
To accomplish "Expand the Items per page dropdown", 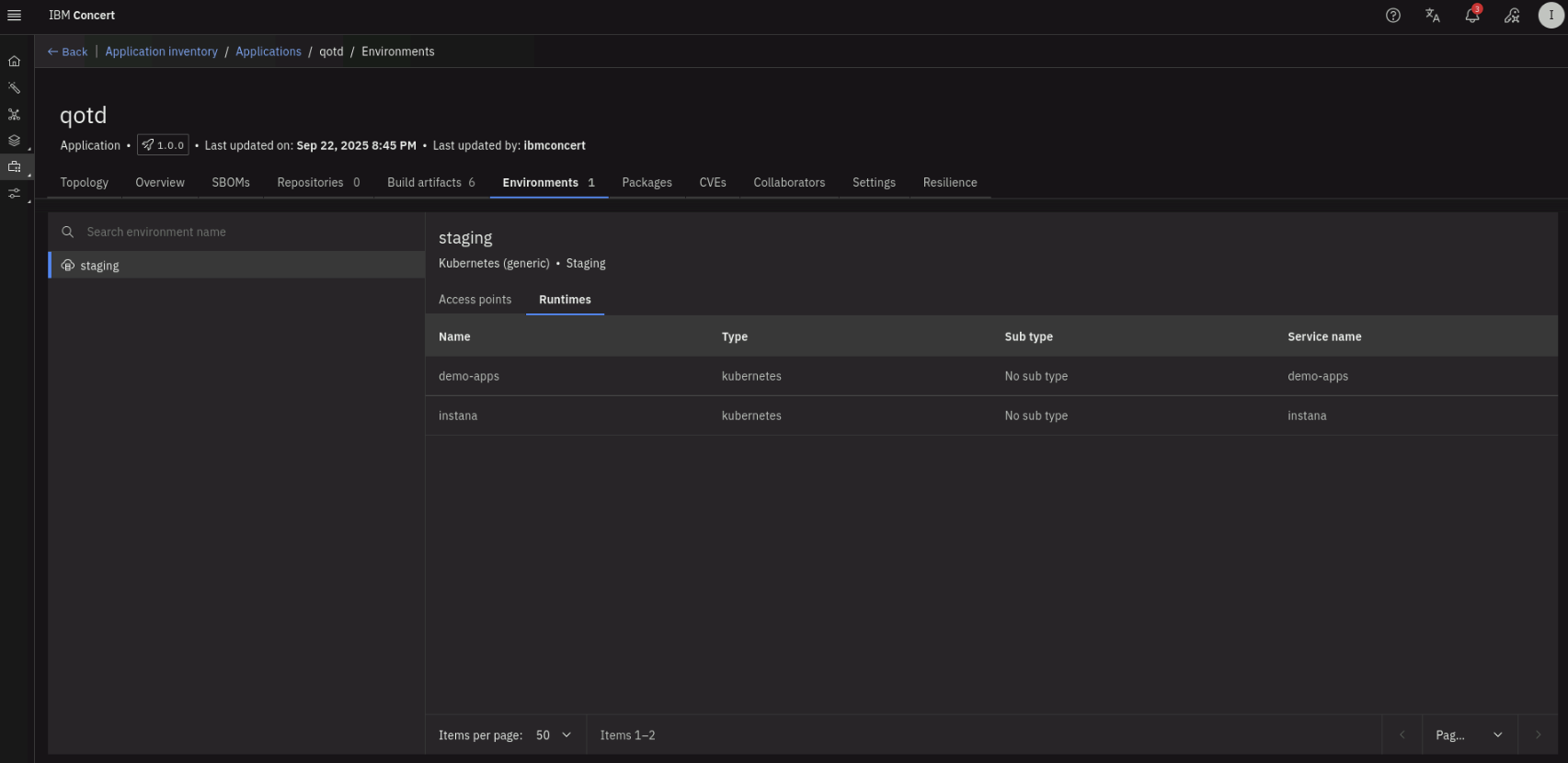I will (554, 735).
